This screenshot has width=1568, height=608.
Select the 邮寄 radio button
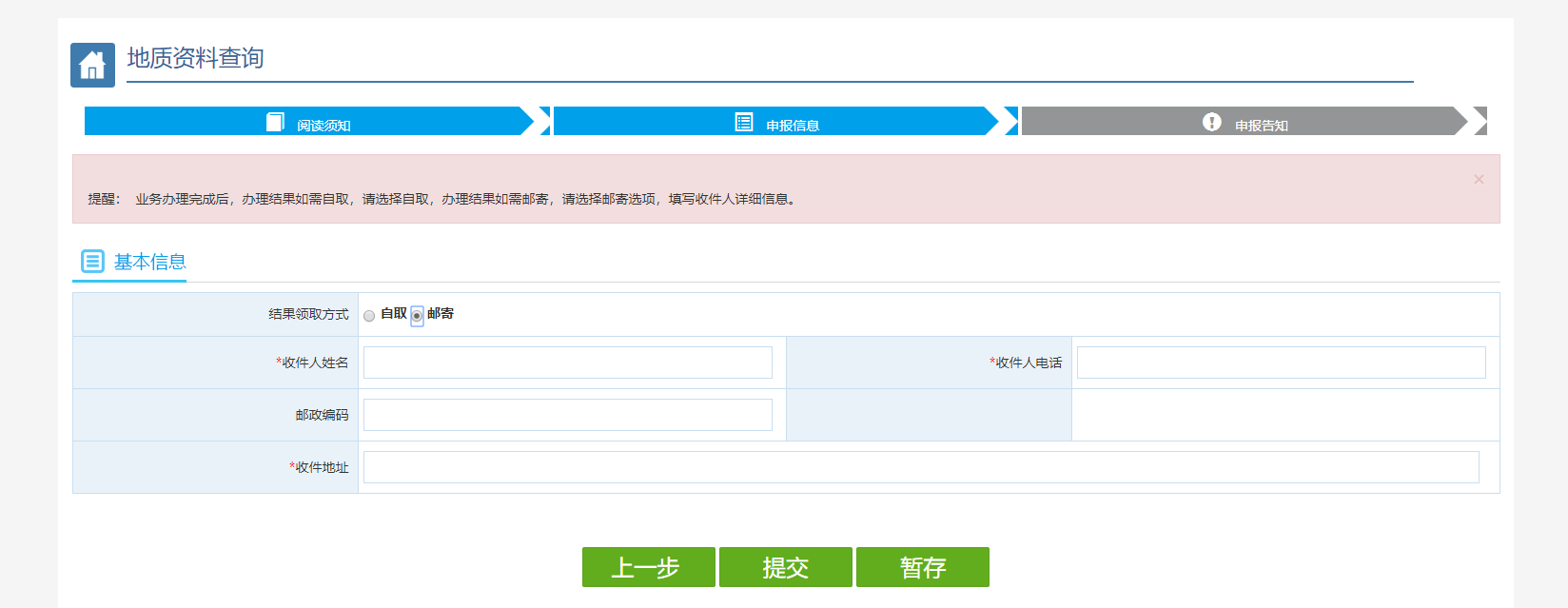click(x=417, y=316)
